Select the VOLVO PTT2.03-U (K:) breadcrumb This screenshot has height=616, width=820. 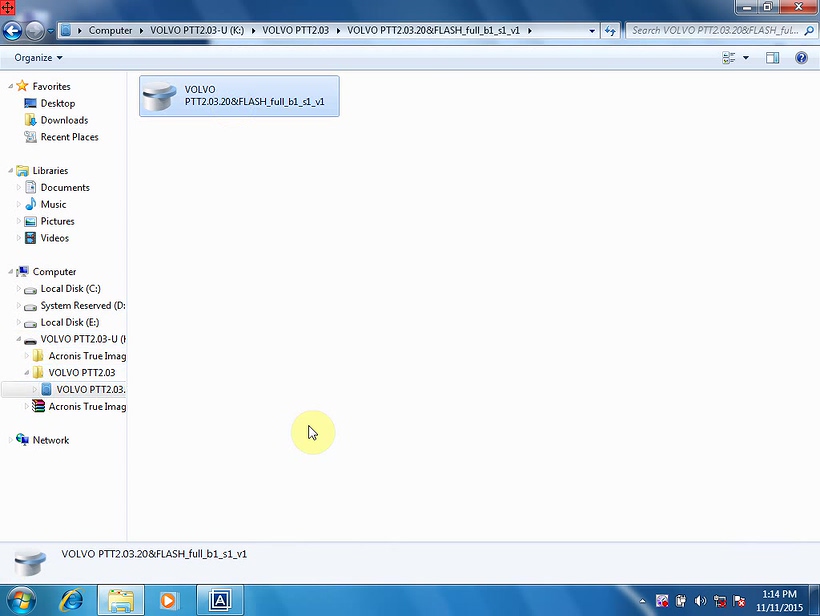tap(197, 30)
